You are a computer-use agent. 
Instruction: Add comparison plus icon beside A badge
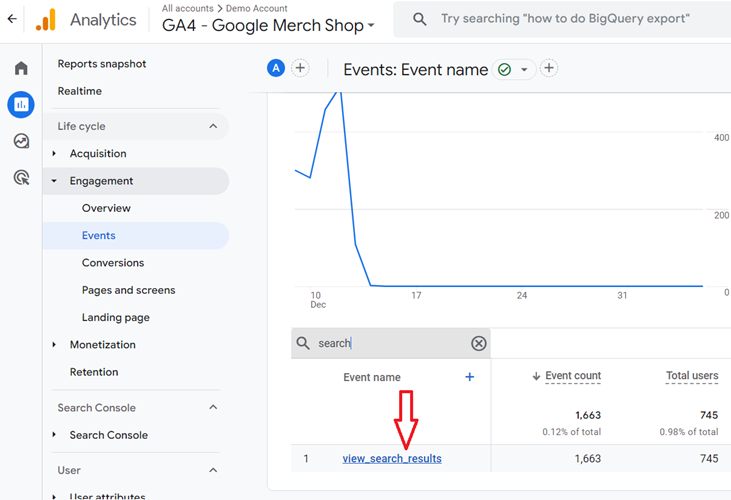[300, 68]
